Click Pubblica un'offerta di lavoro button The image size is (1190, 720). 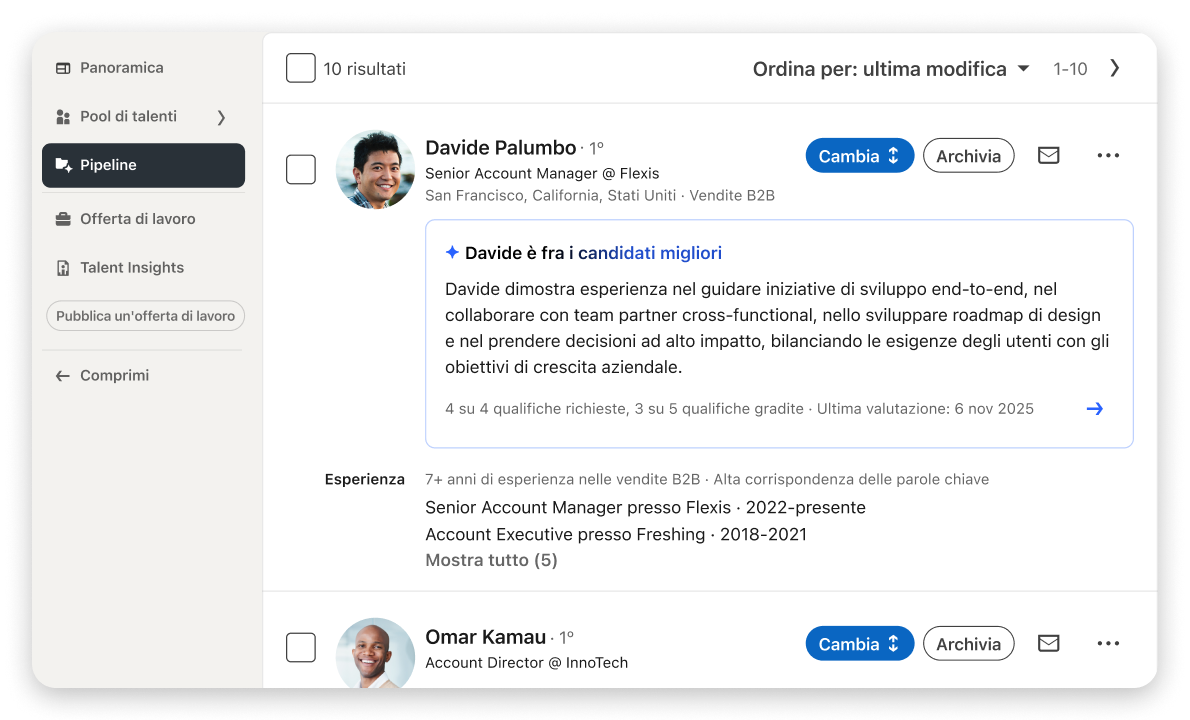point(145,316)
